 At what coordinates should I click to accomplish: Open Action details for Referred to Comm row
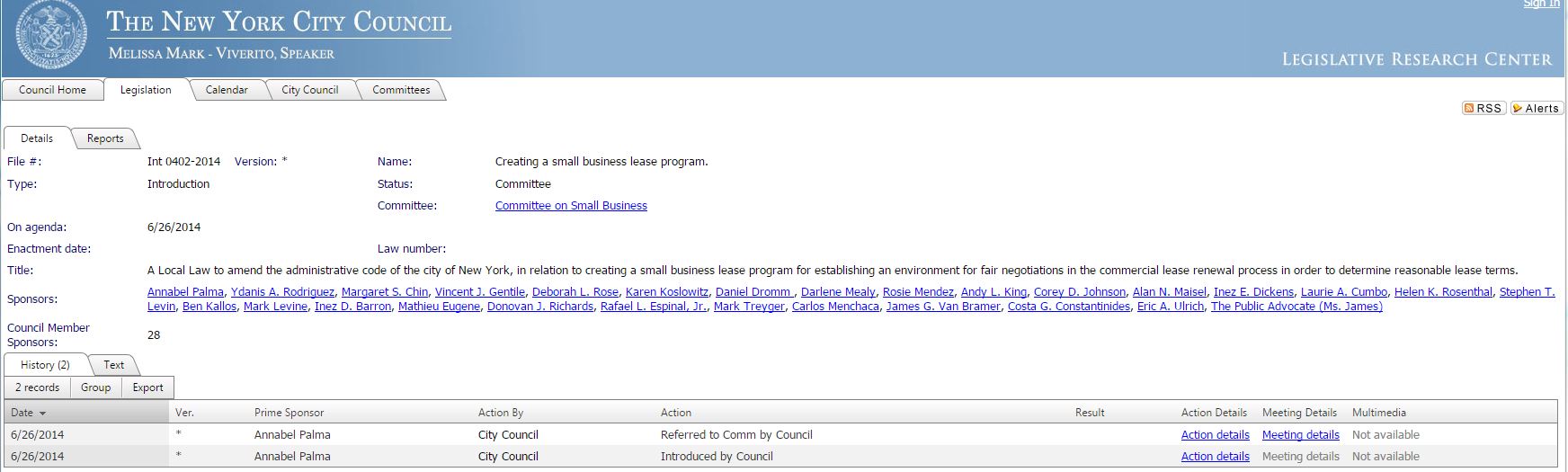[x=1215, y=435]
